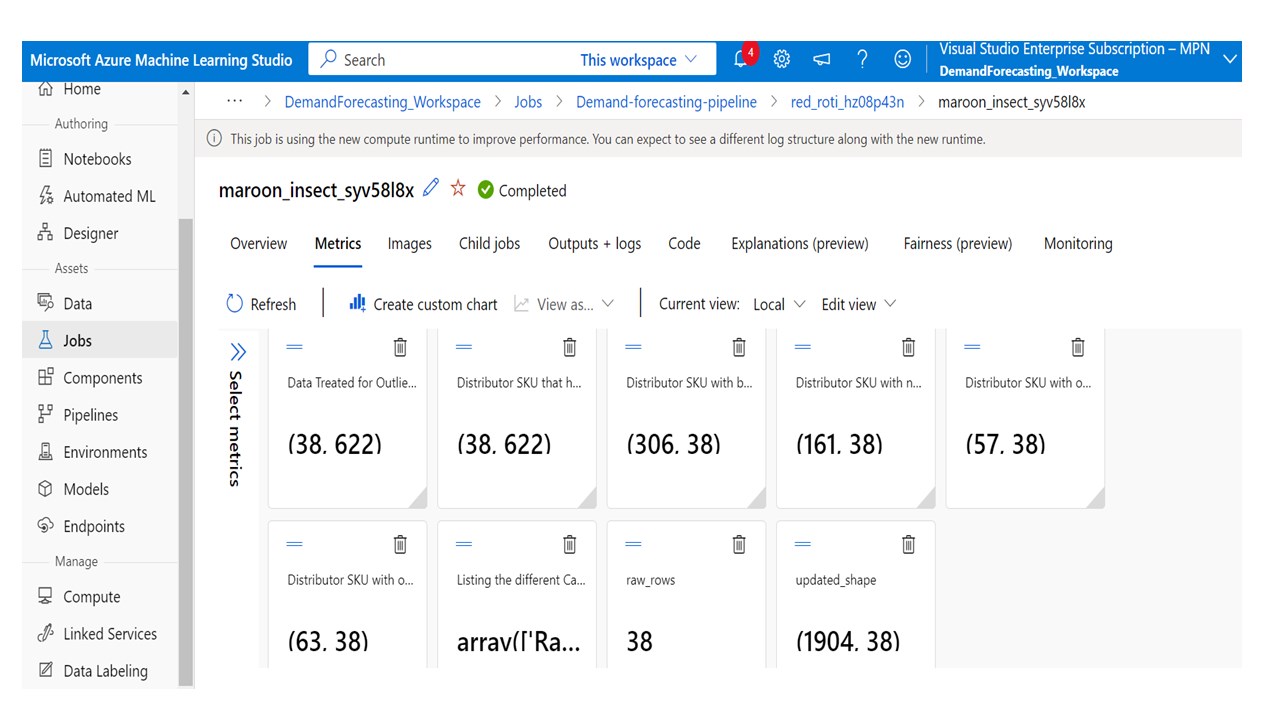Delete the updated_shape metric card
The width and height of the screenshot is (1280, 720).
tap(908, 544)
